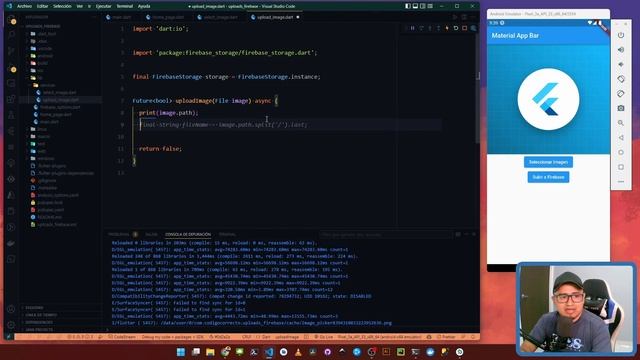
Task: Click the emulator volume up icon
Action: tap(621, 50)
